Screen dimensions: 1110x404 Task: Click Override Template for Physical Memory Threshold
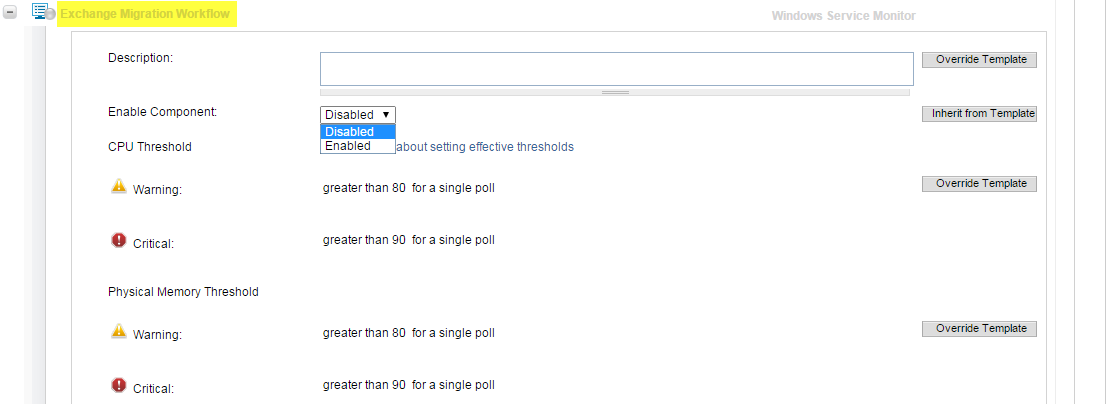[980, 329]
